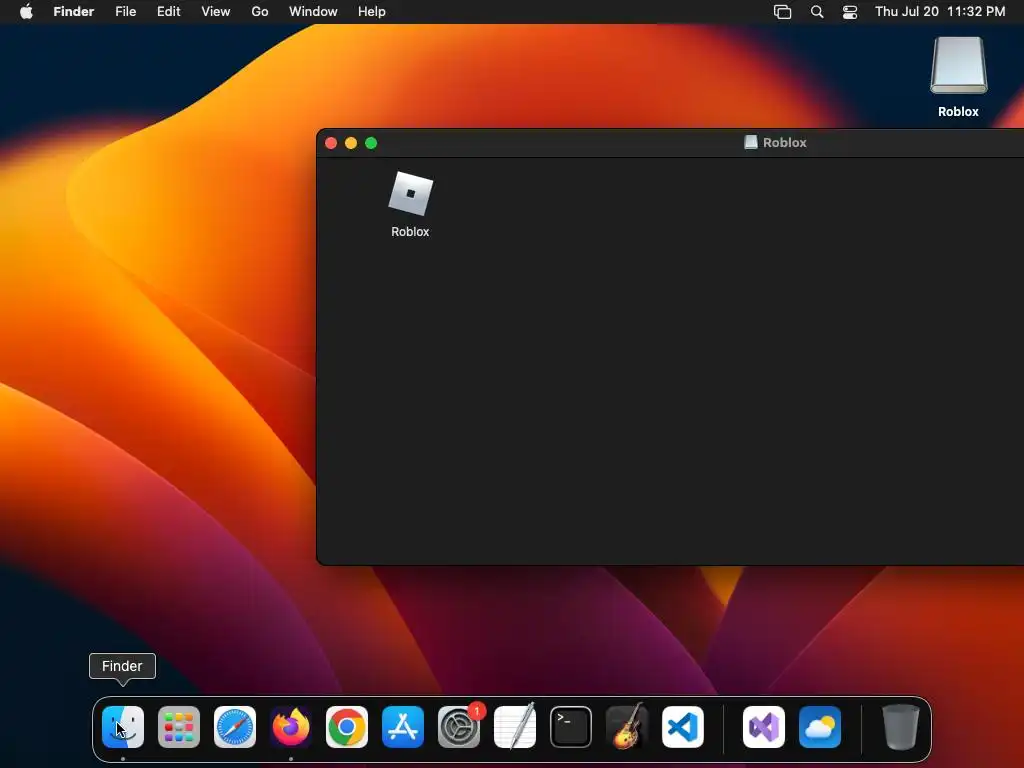Click the "Roblox" title in the window title bar
This screenshot has width=1024, height=768.
(x=785, y=142)
